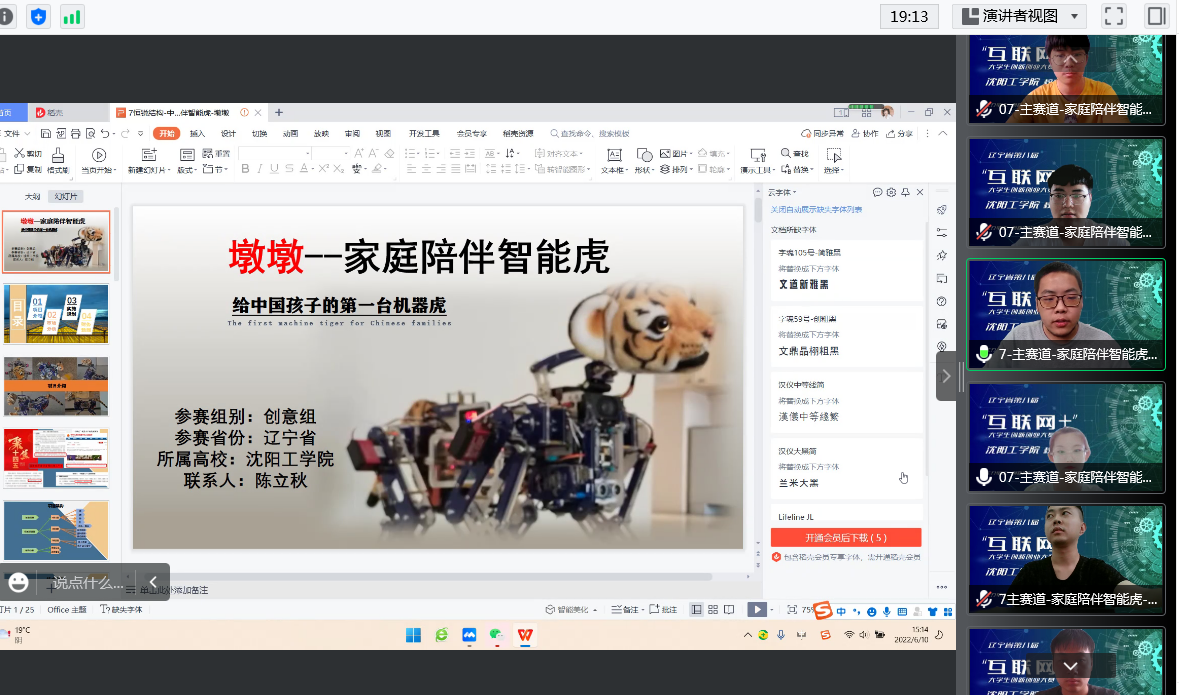Screen dimensions: 1179x695
Task: Switch to the 设计 ribbon tab
Action: tap(228, 133)
